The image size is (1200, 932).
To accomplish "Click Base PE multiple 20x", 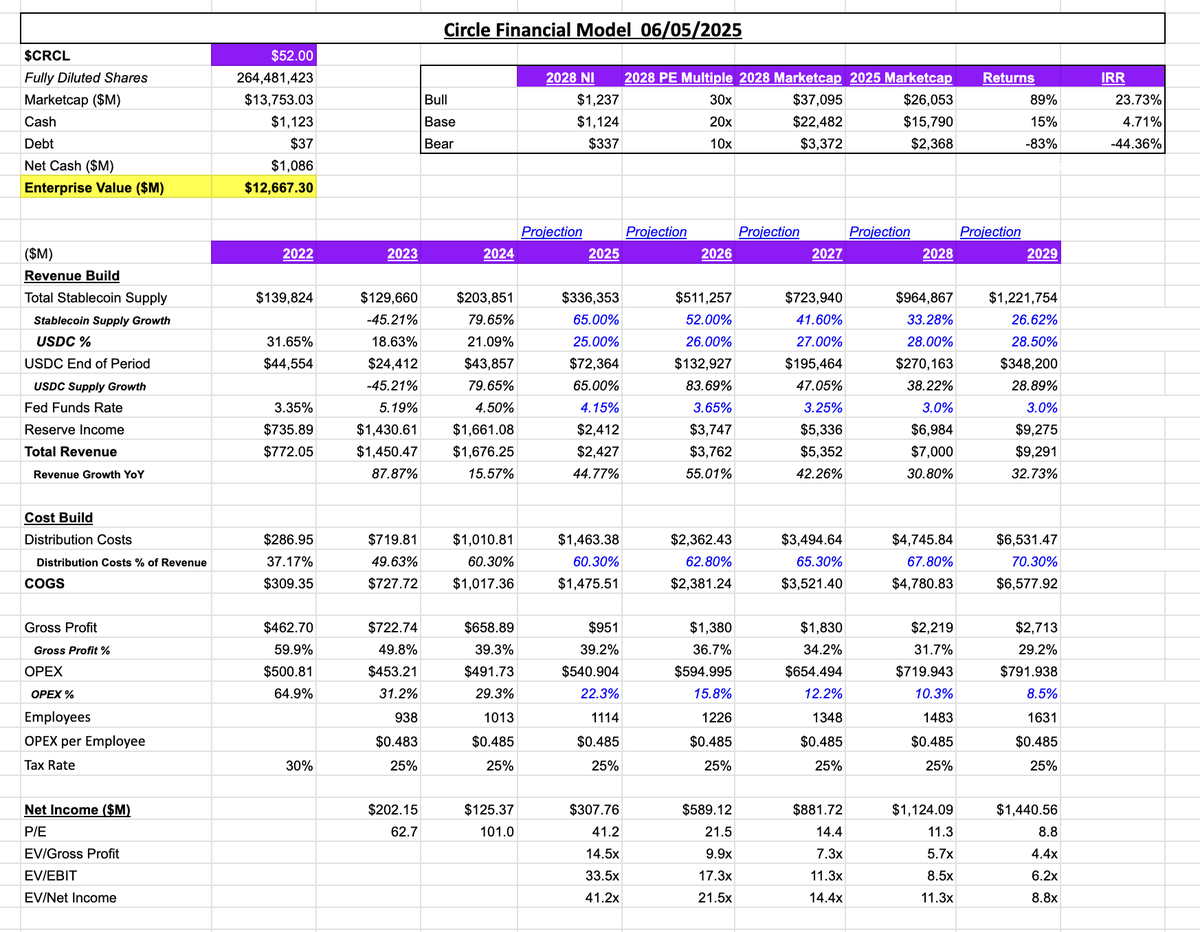I will tap(721, 122).
